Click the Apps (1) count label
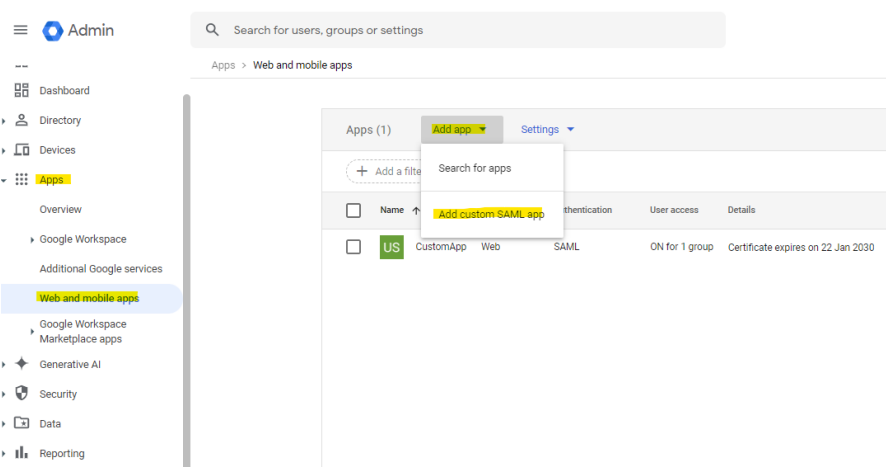Viewport: 886px width, 474px height. 368,130
